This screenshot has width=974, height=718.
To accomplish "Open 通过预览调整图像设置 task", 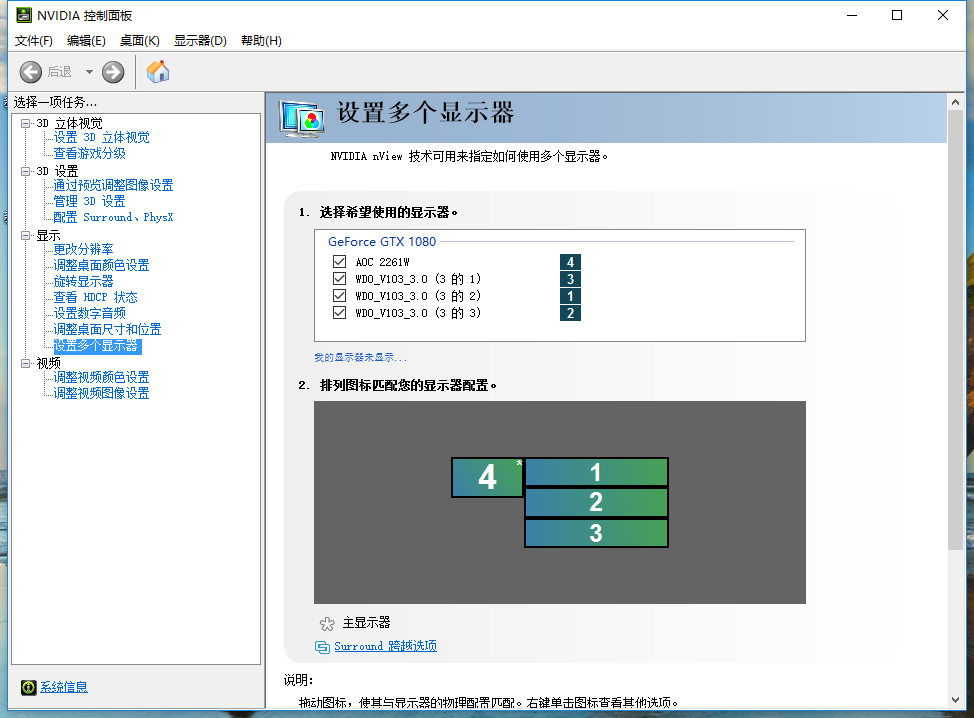I will click(113, 185).
